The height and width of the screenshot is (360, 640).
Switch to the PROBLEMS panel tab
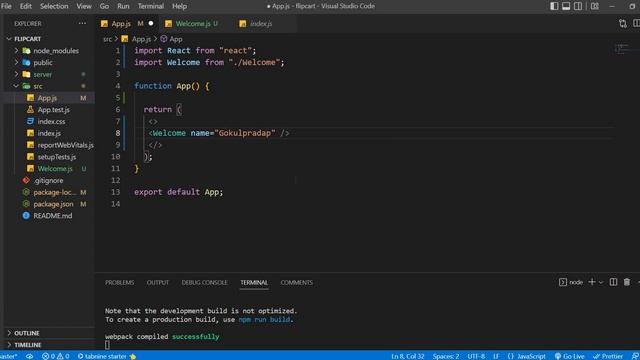120,282
